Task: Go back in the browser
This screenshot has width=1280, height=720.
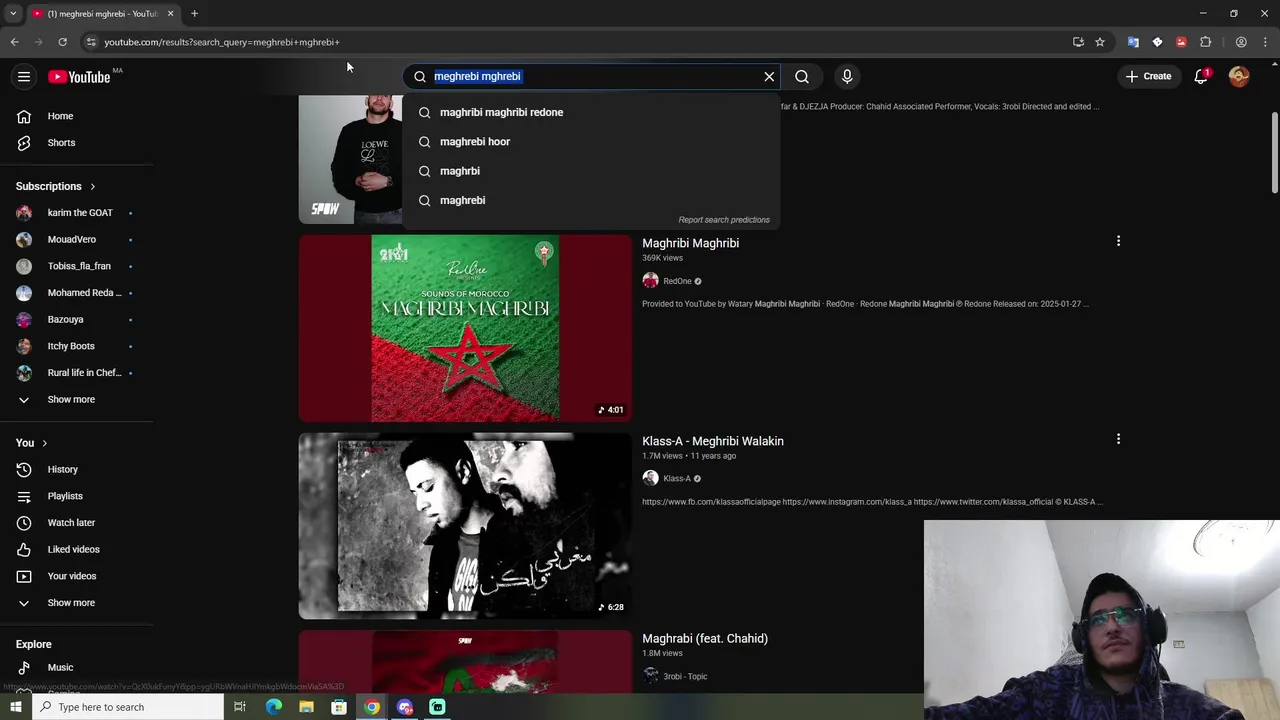Action: click(15, 42)
